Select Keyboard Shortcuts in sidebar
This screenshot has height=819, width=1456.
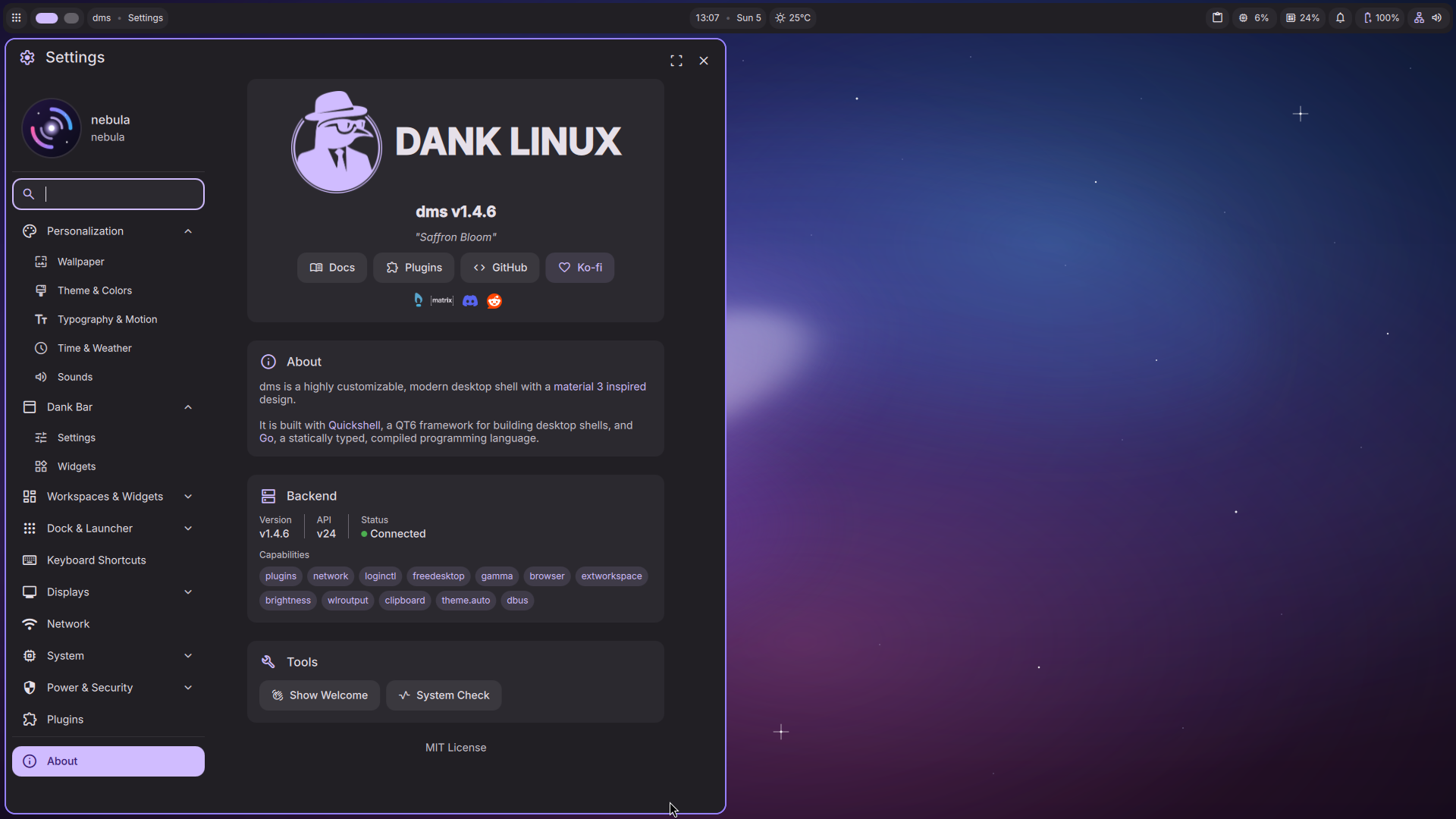(x=108, y=560)
